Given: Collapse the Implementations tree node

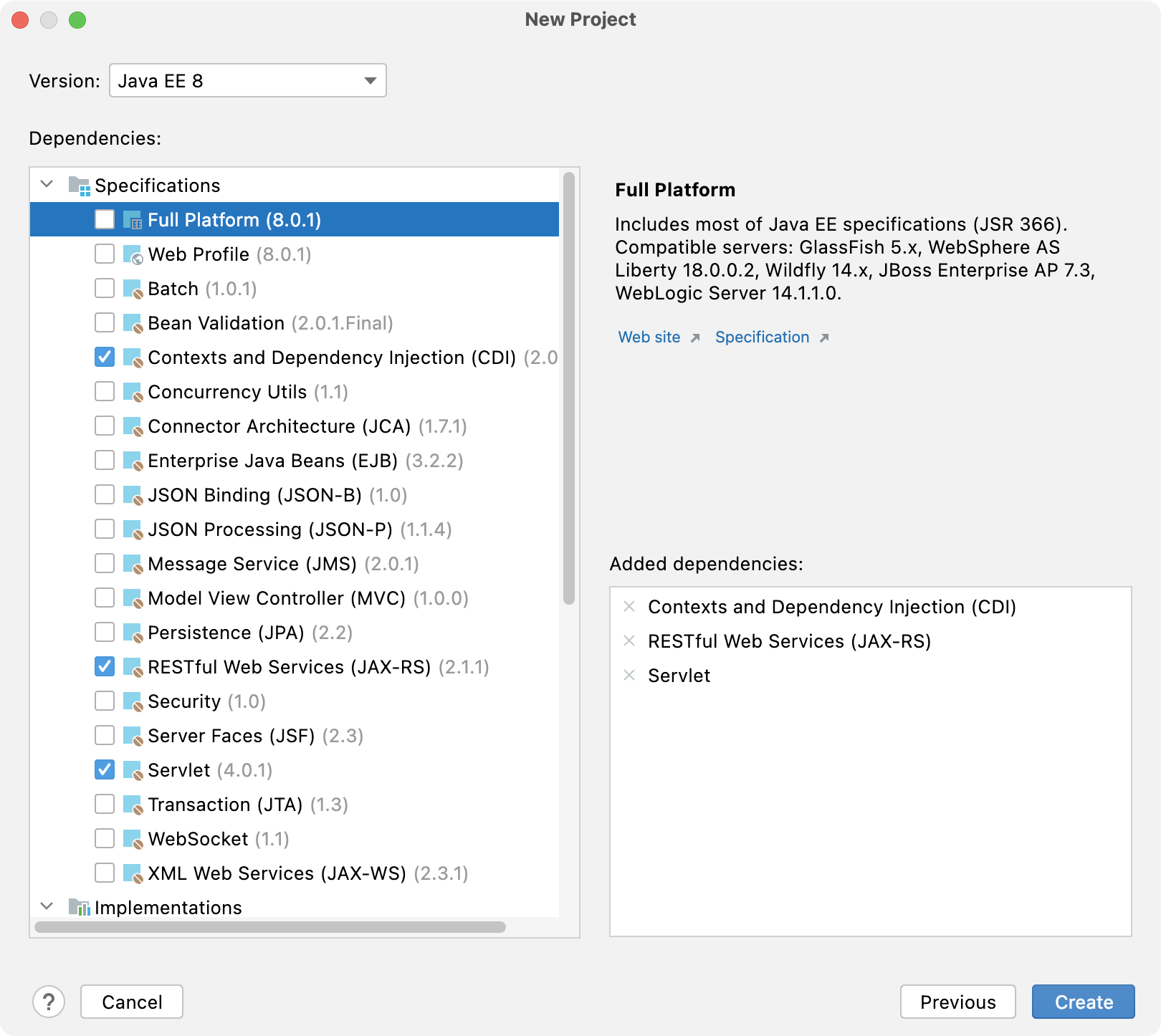Looking at the screenshot, I should pyautogui.click(x=47, y=906).
